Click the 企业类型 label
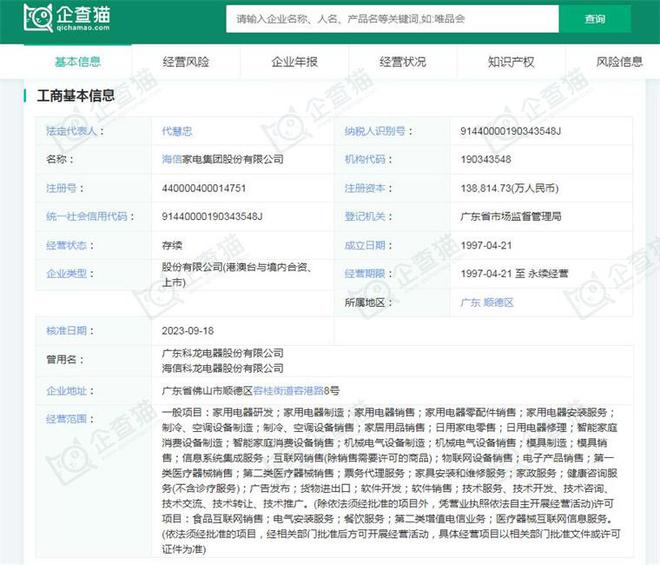Viewport: 660px width, 565px height. (x=69, y=274)
